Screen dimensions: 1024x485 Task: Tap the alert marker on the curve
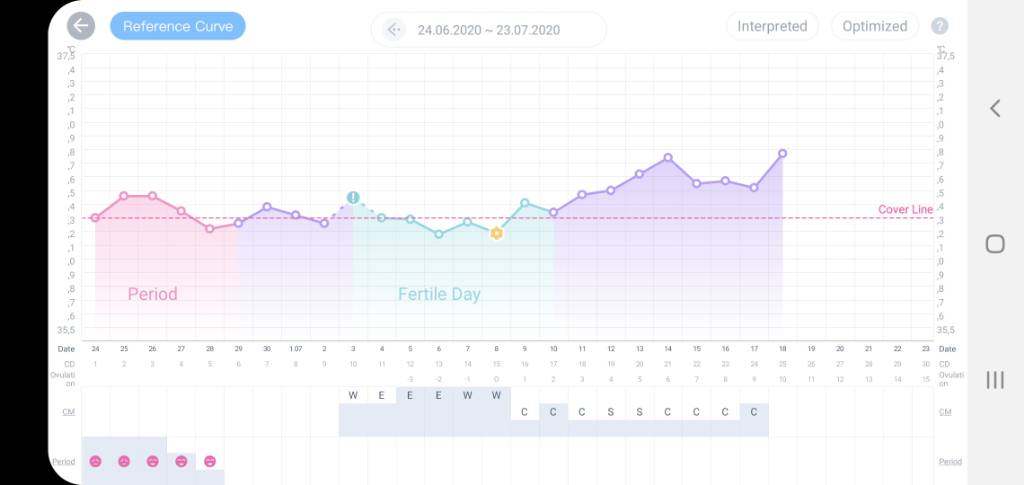(x=353, y=198)
